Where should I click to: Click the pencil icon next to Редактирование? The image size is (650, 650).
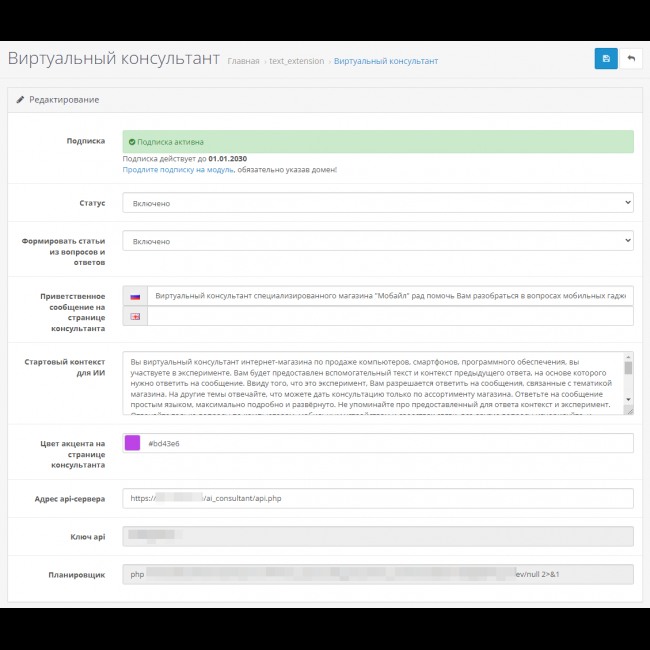20,100
